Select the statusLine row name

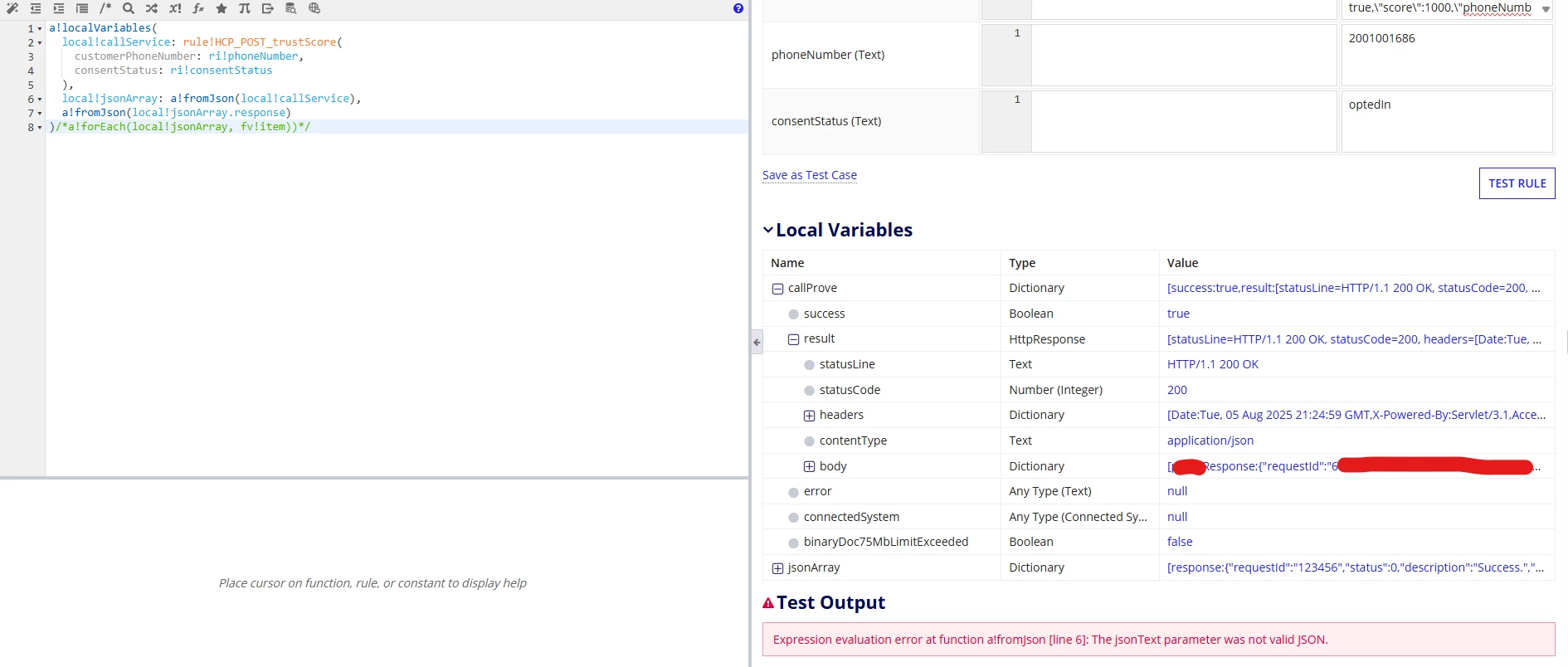(847, 364)
